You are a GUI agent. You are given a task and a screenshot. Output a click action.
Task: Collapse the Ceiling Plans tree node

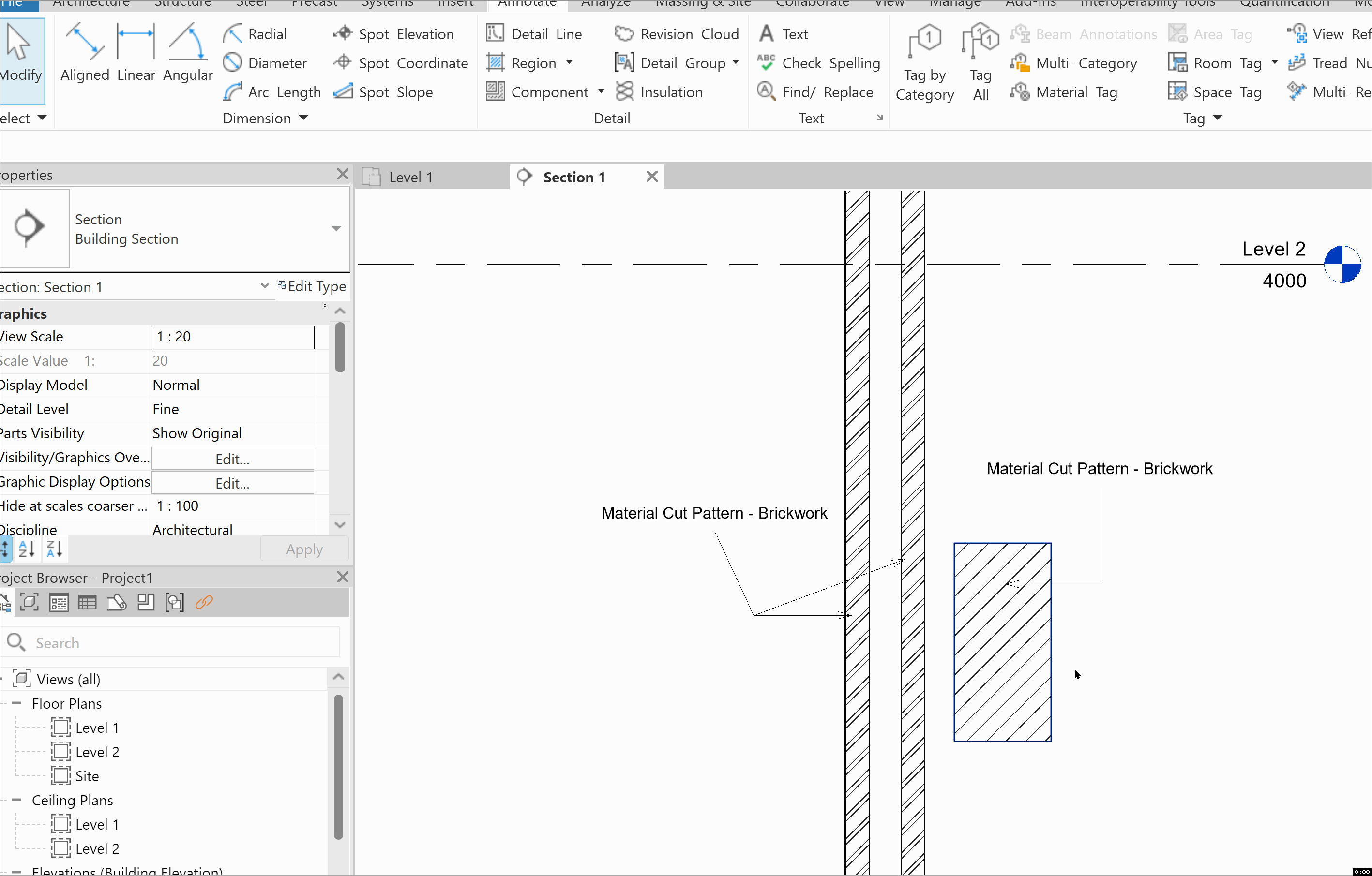[16, 800]
